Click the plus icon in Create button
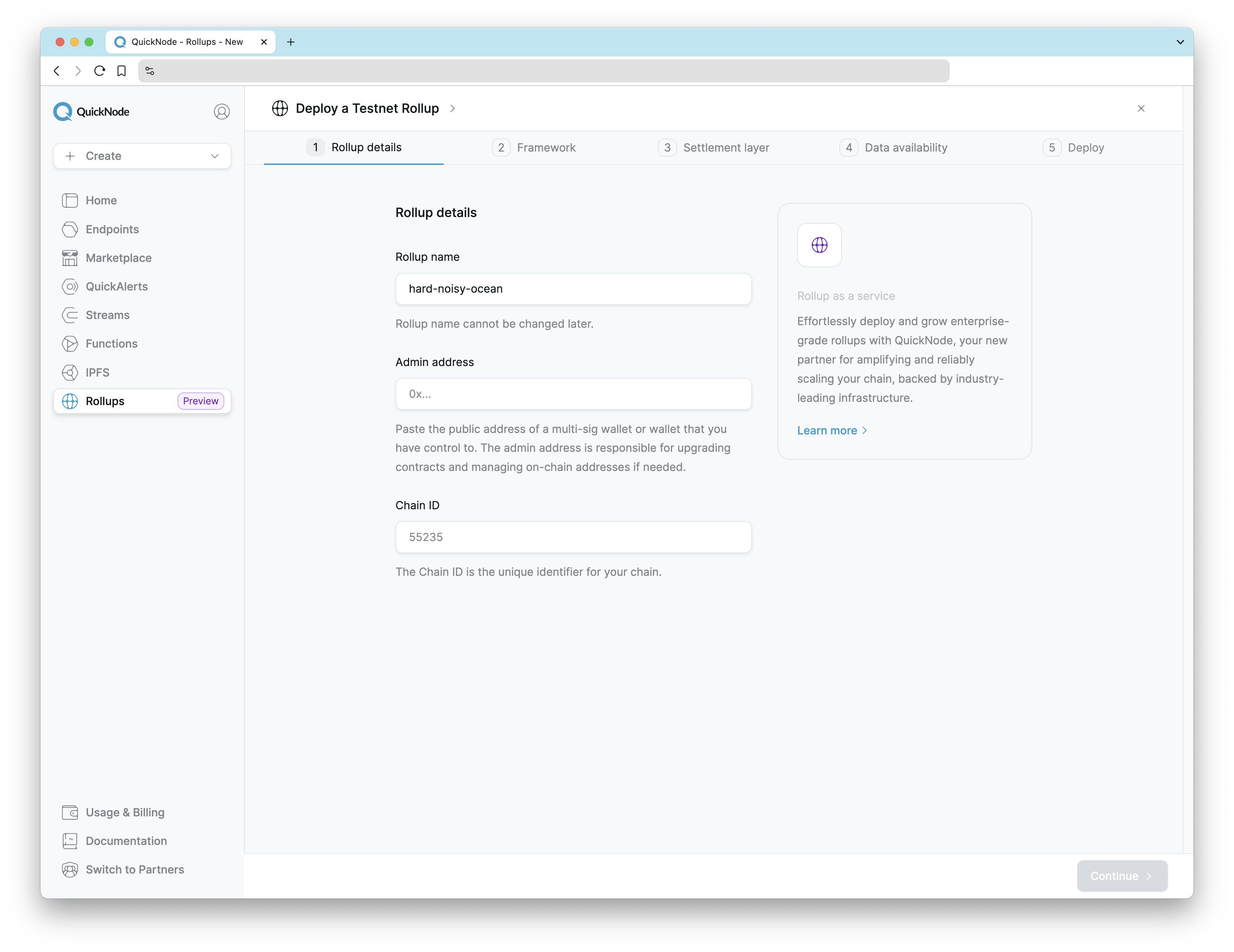The image size is (1234, 952). [70, 156]
